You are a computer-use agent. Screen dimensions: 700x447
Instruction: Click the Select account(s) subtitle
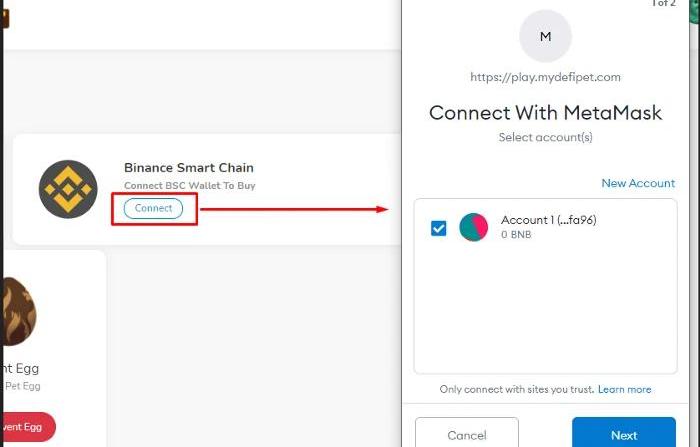546,137
